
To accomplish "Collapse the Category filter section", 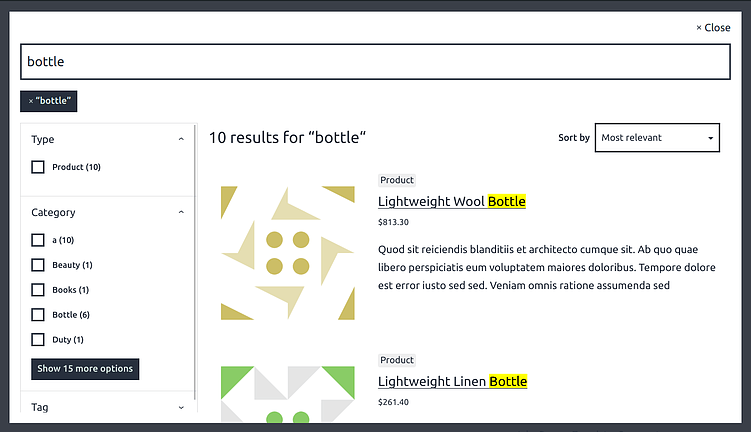I will (x=181, y=213).
